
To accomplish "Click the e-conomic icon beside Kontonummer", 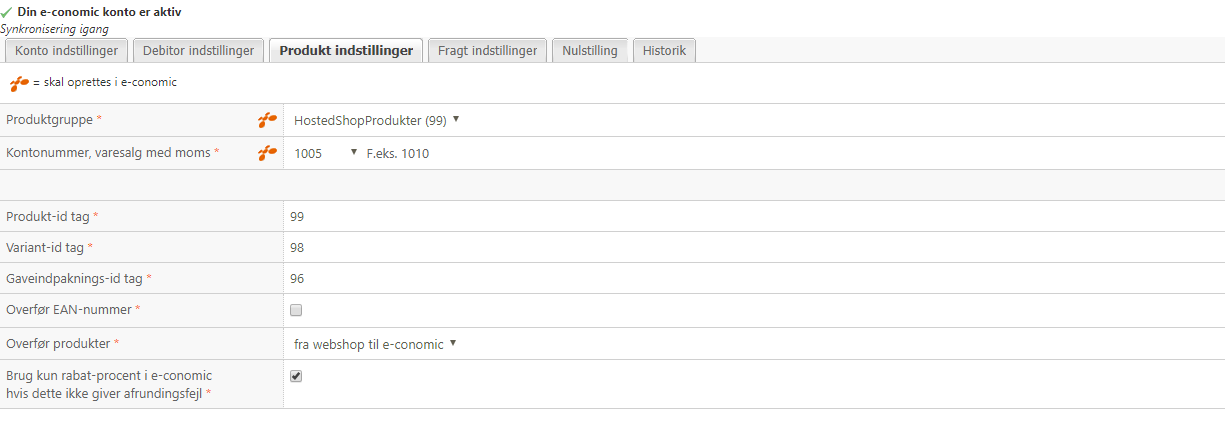I will (x=267, y=153).
